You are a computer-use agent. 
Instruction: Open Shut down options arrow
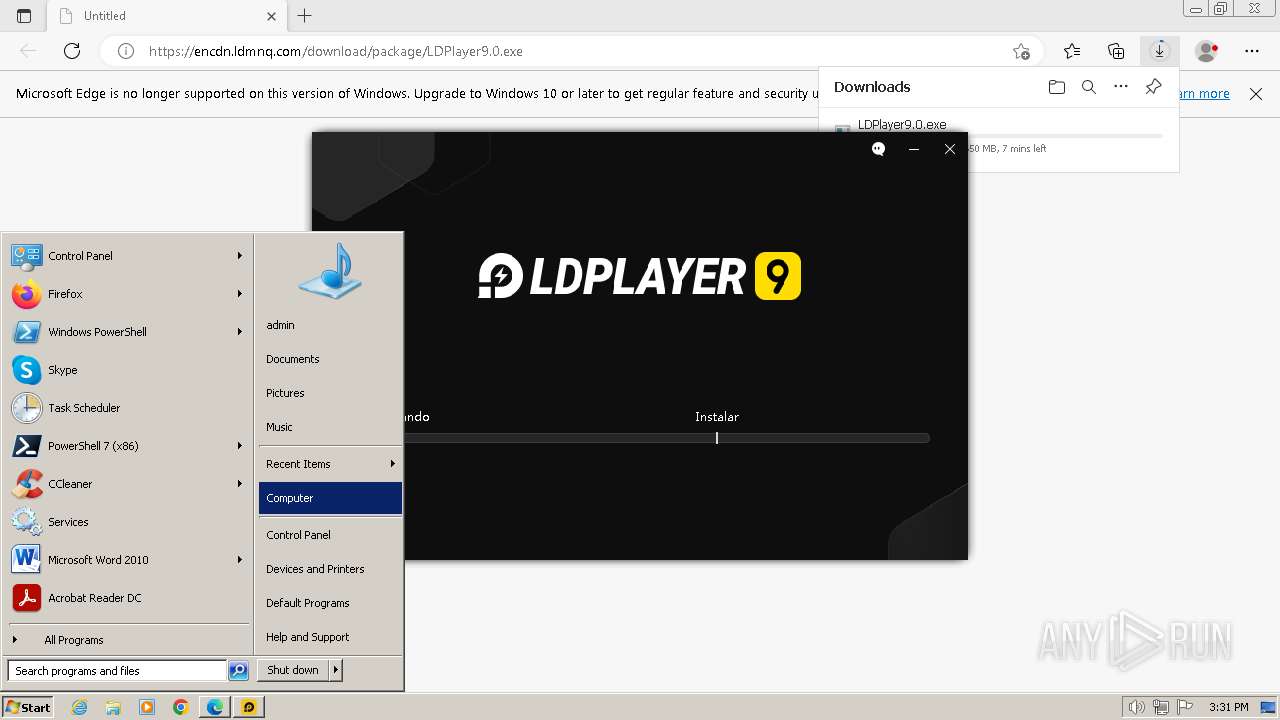tap(336, 670)
